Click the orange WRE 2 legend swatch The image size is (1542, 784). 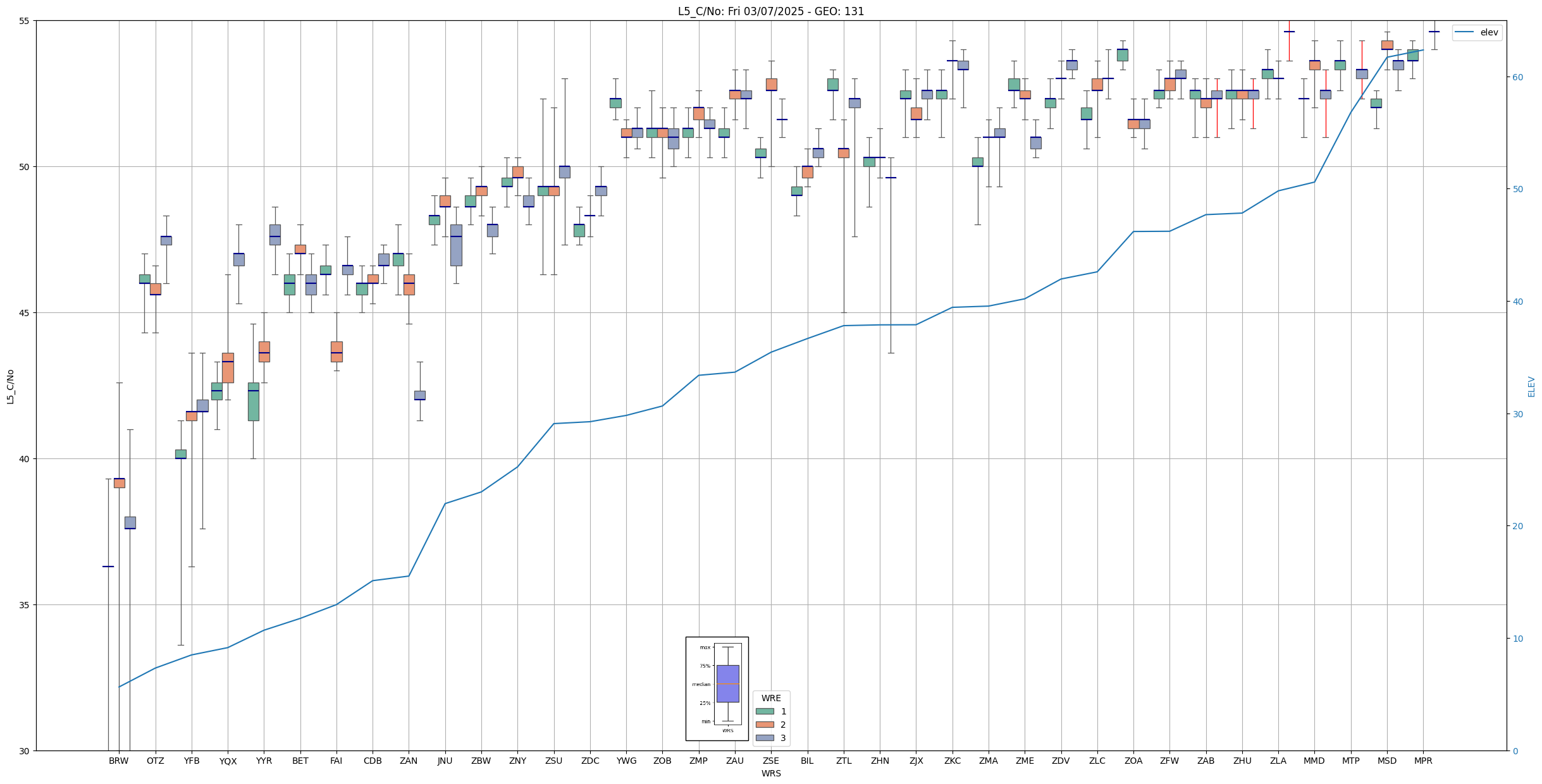765,725
